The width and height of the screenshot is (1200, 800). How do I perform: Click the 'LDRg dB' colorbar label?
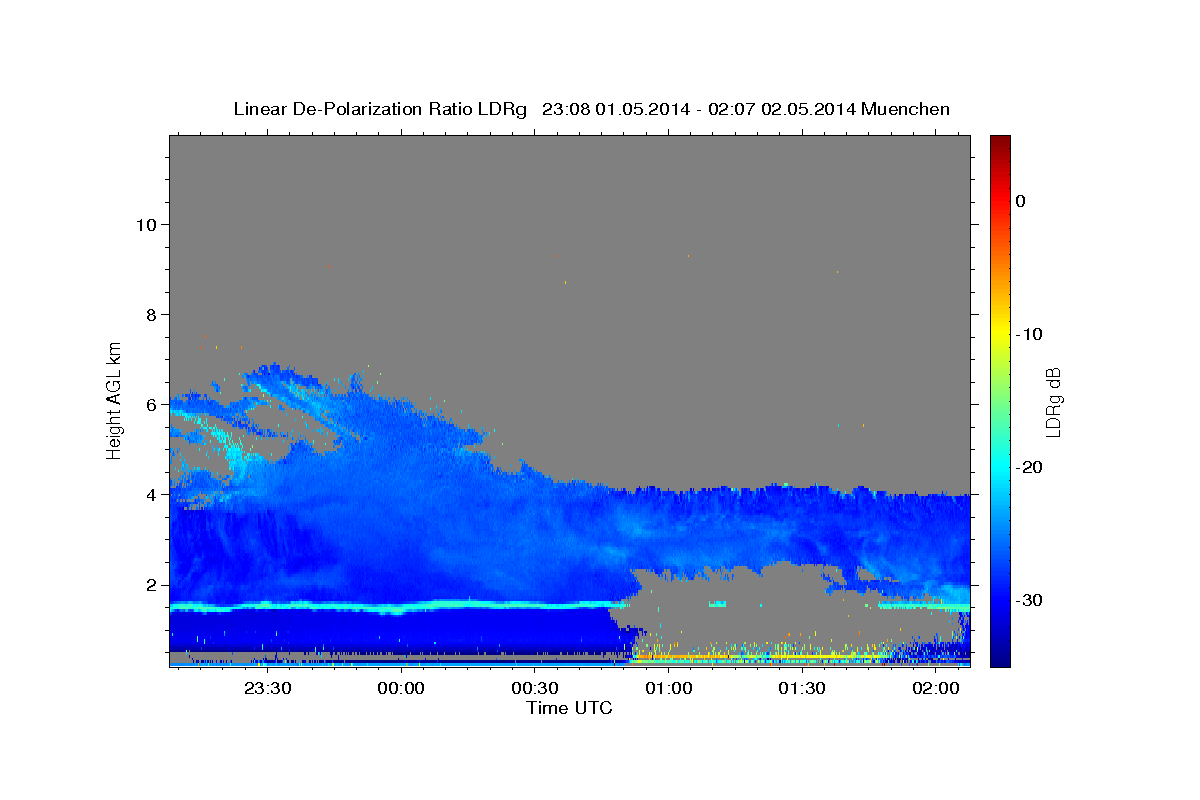pos(1052,401)
